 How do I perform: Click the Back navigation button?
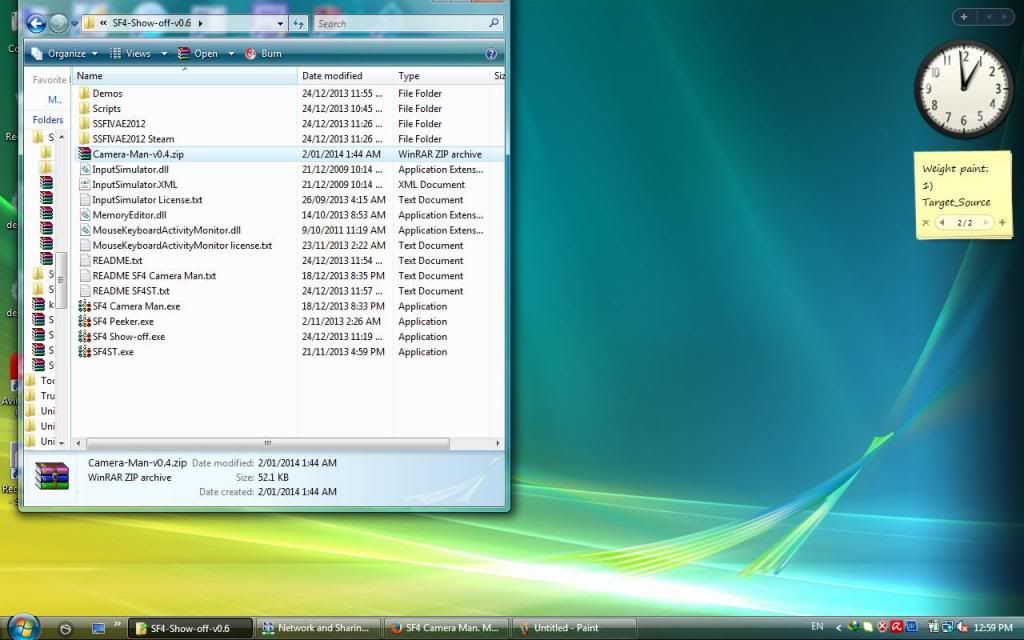click(x=34, y=22)
